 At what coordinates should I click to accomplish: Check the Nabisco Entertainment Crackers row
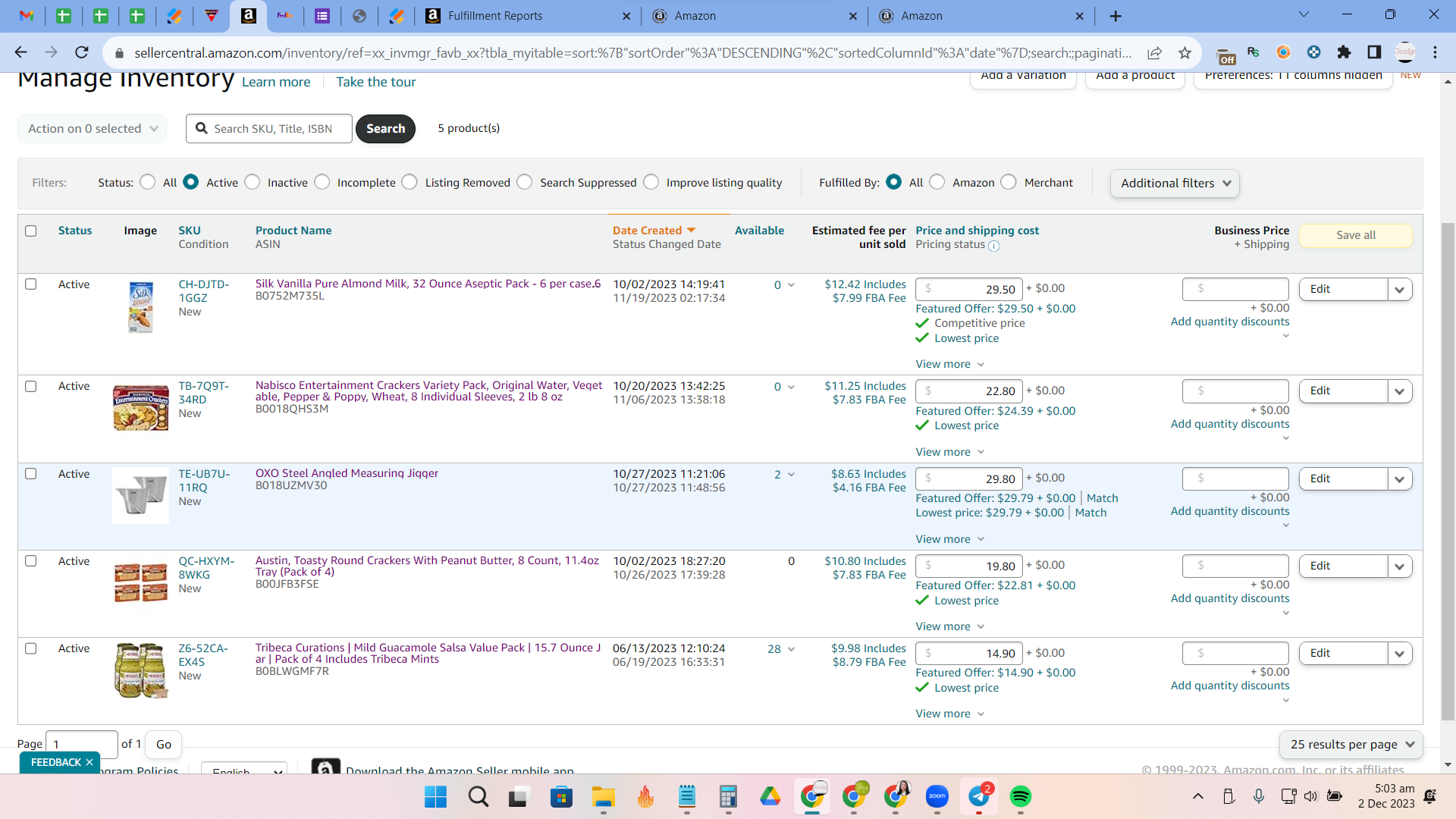(31, 387)
